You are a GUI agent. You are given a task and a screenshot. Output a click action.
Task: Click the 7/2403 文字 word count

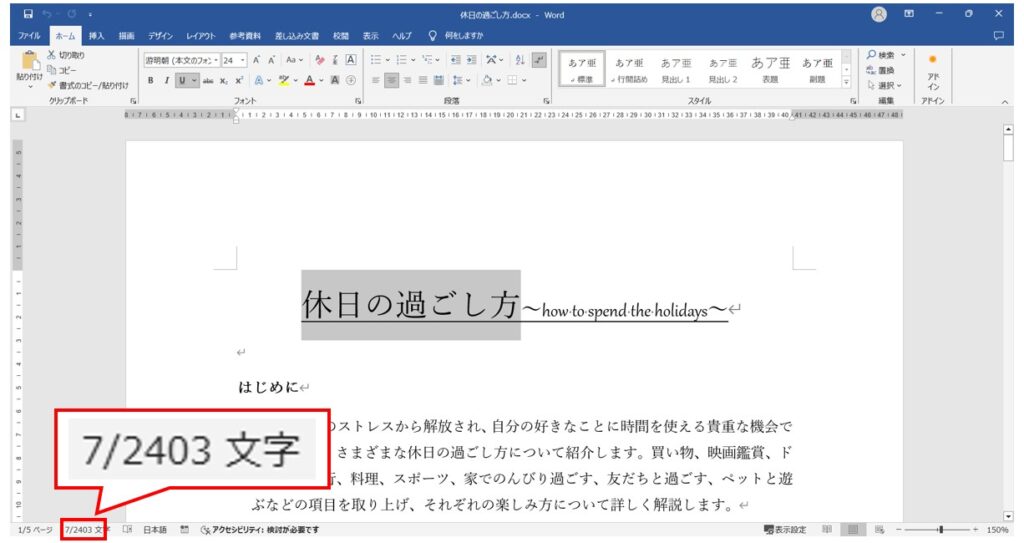point(85,530)
